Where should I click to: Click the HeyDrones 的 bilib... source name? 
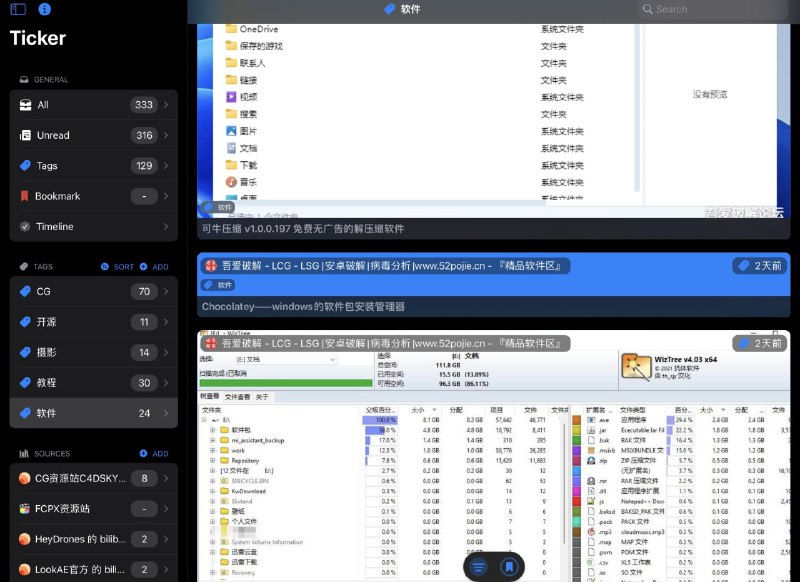tap(80, 539)
